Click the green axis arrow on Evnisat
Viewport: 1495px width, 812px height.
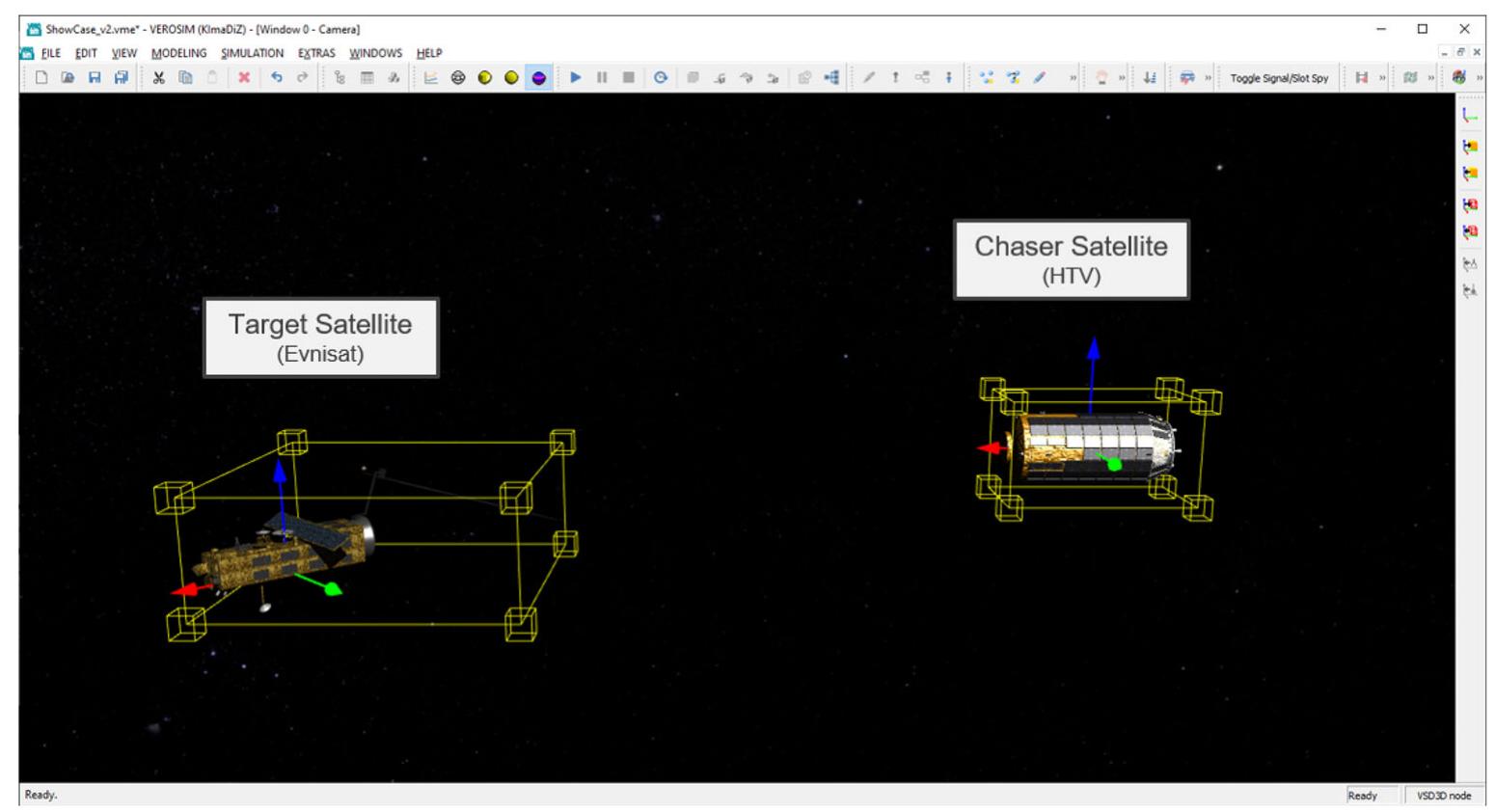320,583
